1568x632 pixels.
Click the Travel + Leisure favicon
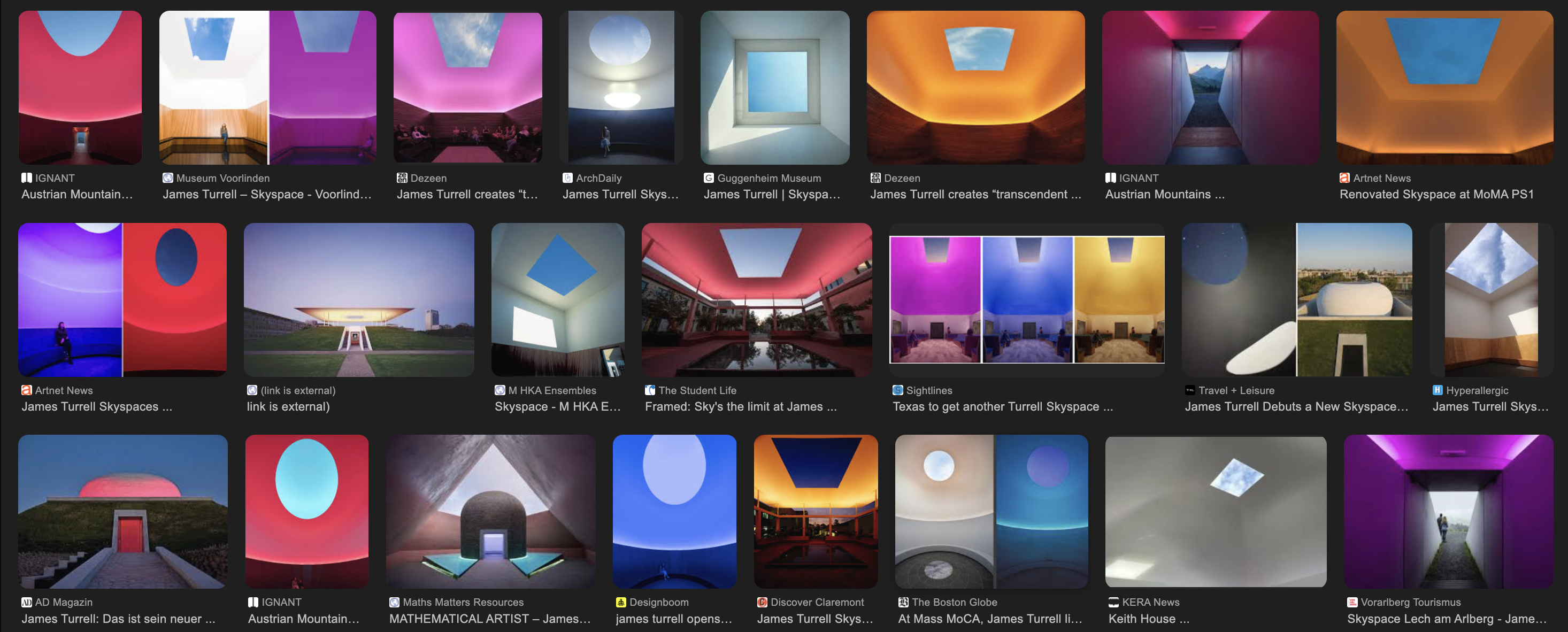tap(1190, 390)
